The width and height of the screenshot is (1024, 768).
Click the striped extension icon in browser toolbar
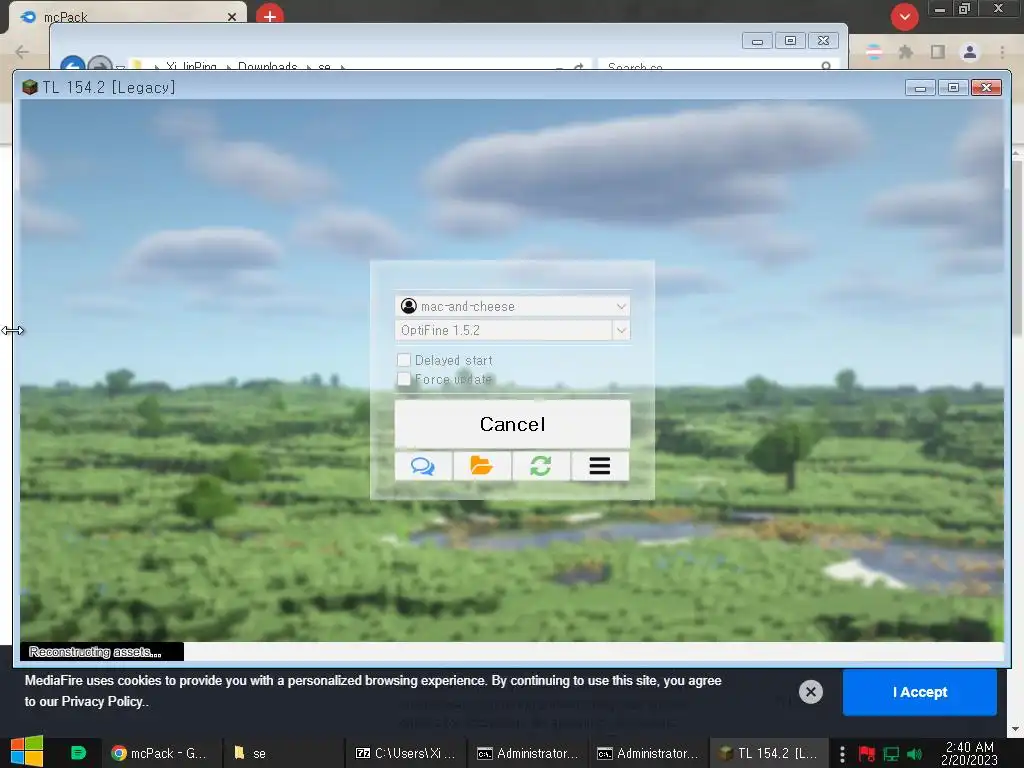coord(874,52)
